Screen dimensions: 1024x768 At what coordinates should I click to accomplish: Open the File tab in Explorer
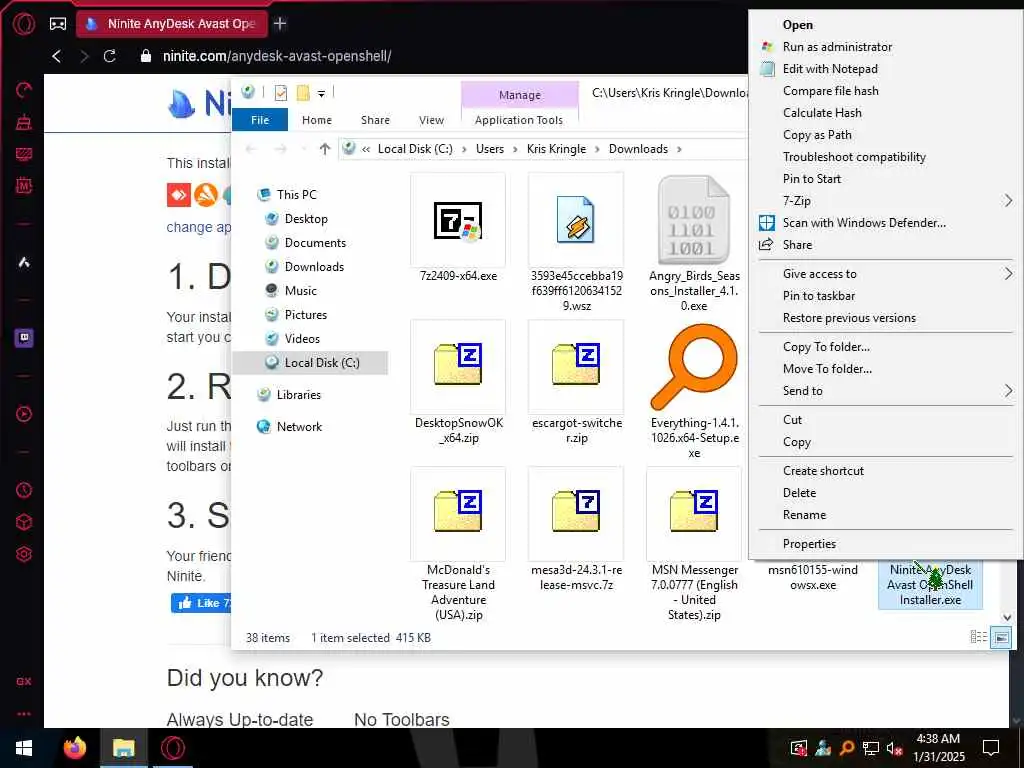(x=260, y=120)
